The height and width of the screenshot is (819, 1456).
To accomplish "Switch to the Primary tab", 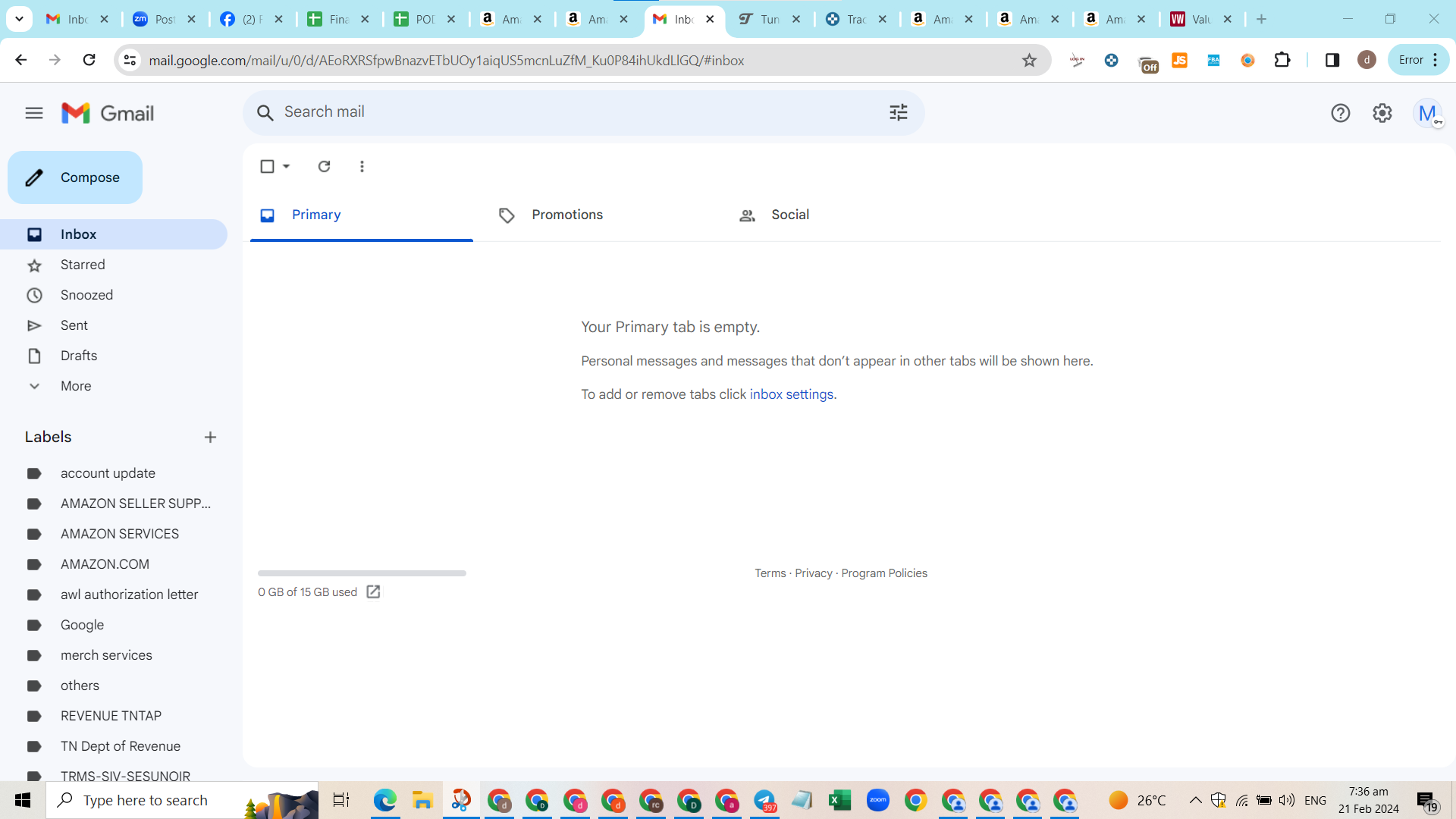I will (362, 215).
